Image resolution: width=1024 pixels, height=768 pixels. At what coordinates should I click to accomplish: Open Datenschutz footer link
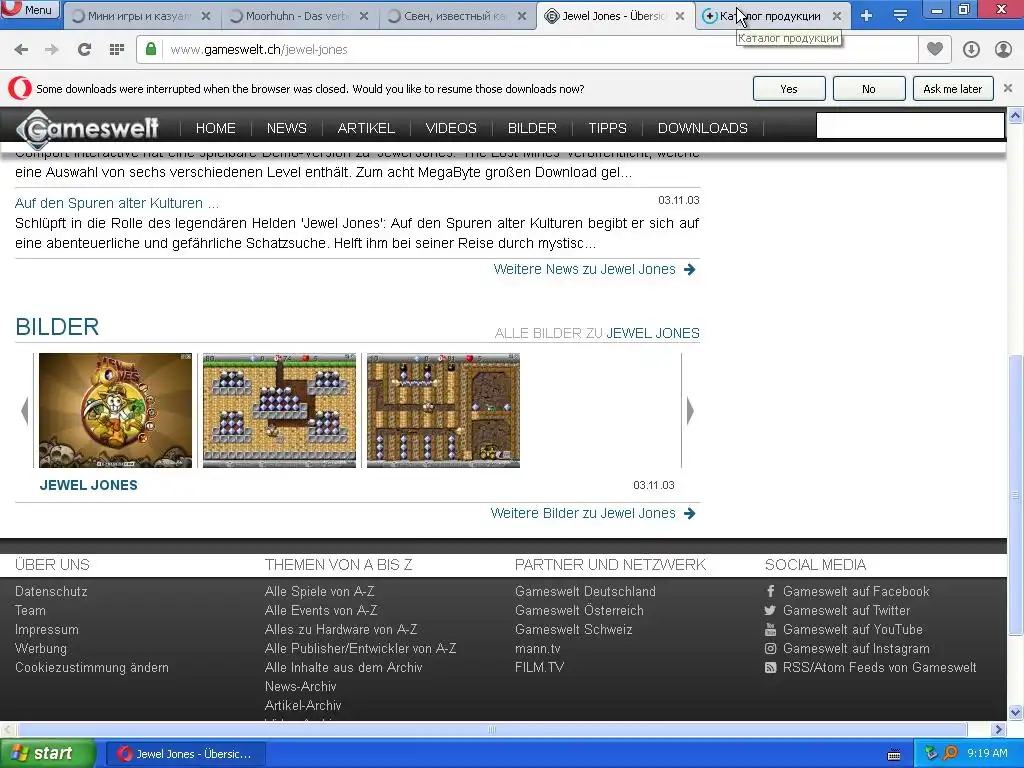(51, 592)
